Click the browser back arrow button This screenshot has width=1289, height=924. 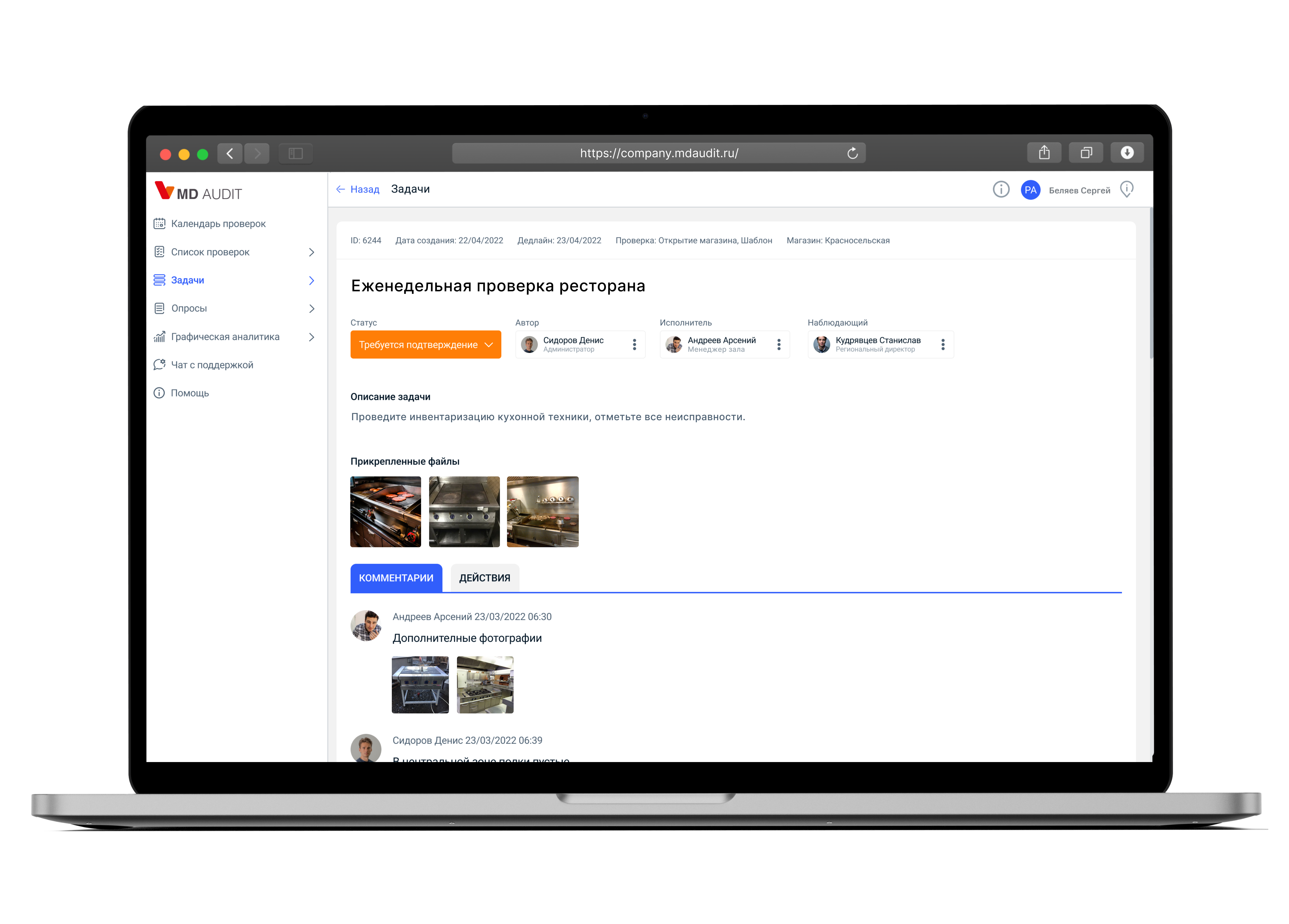tap(230, 153)
